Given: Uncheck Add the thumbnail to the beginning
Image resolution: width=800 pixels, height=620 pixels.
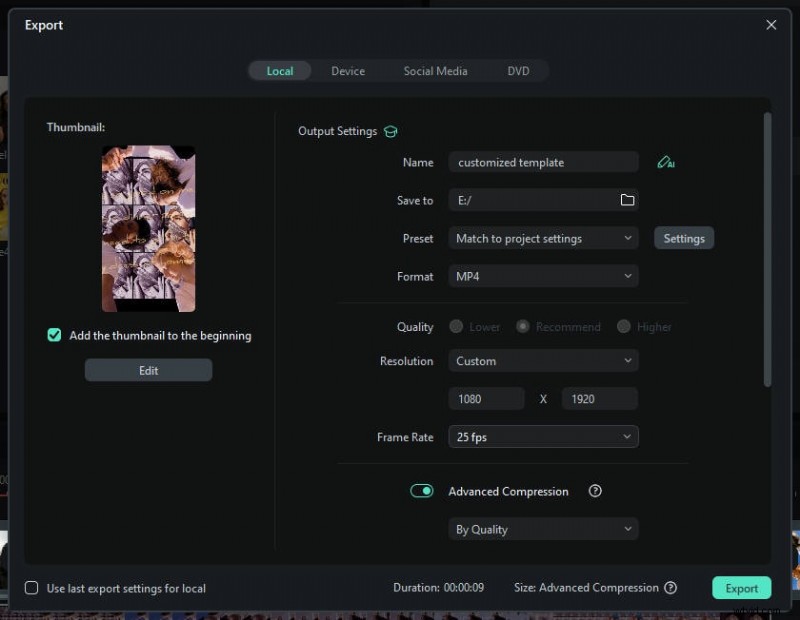Looking at the screenshot, I should click(x=54, y=335).
